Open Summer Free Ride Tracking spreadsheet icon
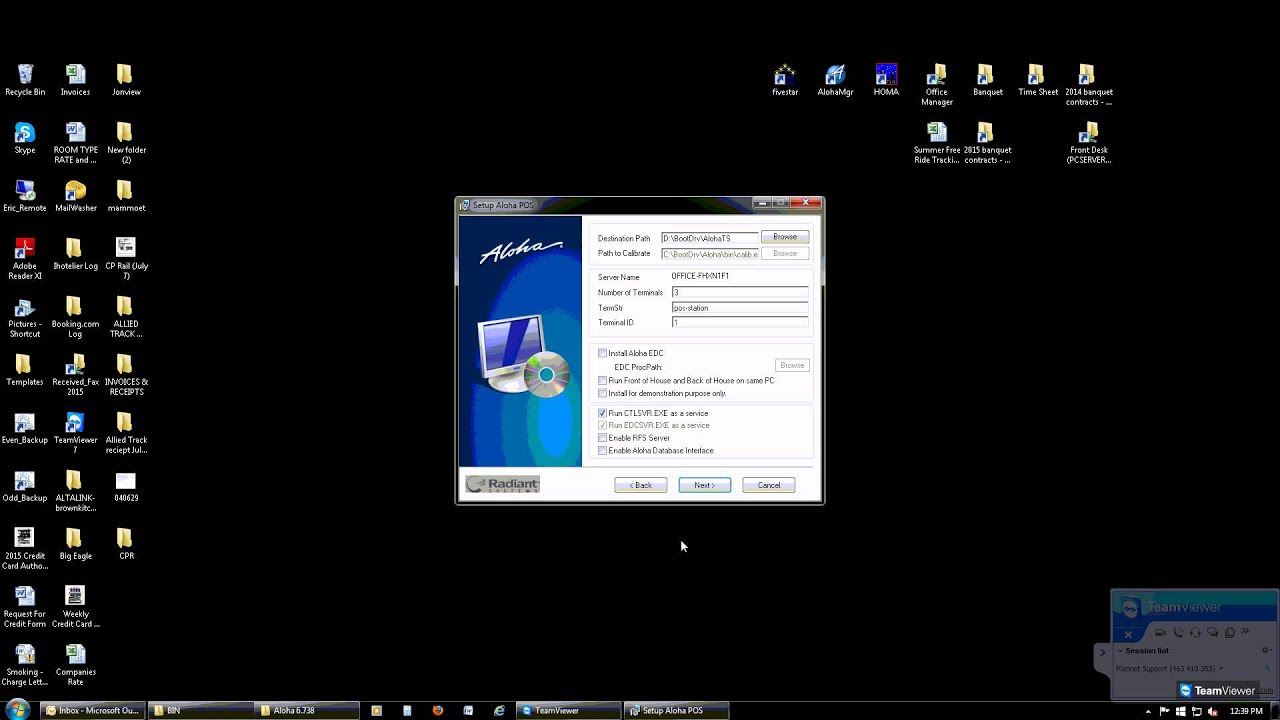 tap(937, 143)
